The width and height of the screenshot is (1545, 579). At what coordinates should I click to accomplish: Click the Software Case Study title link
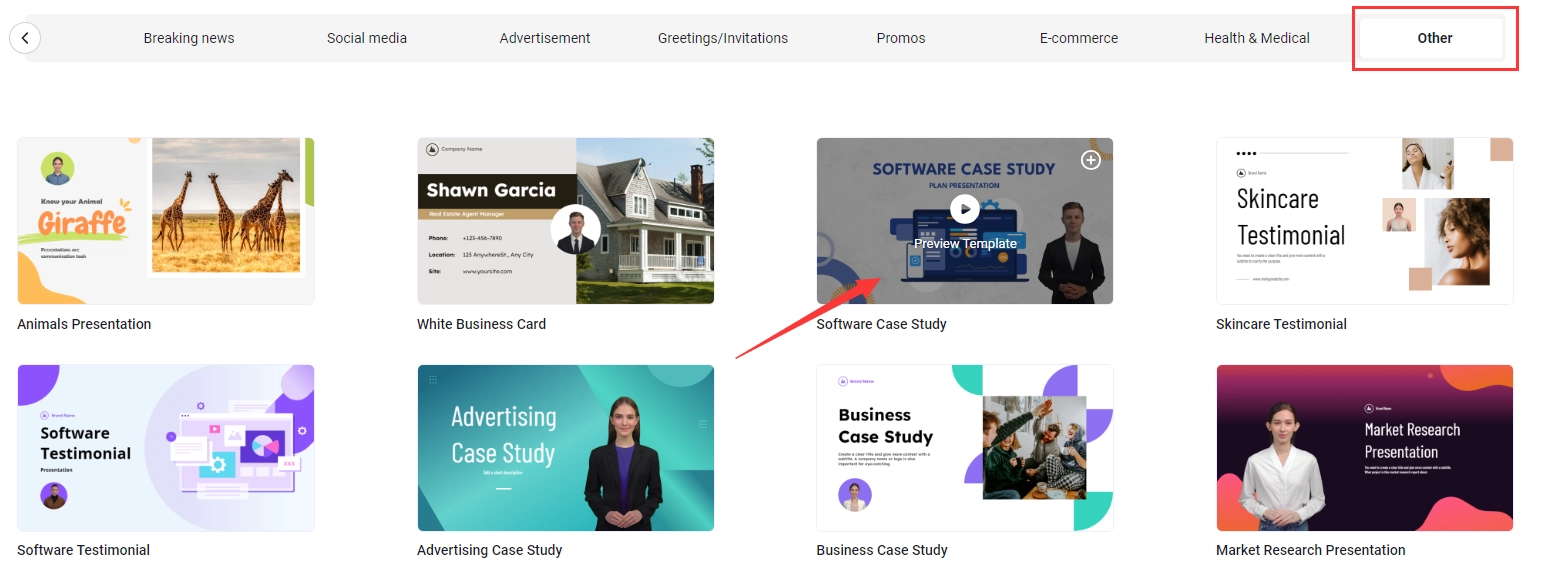pyautogui.click(x=881, y=324)
